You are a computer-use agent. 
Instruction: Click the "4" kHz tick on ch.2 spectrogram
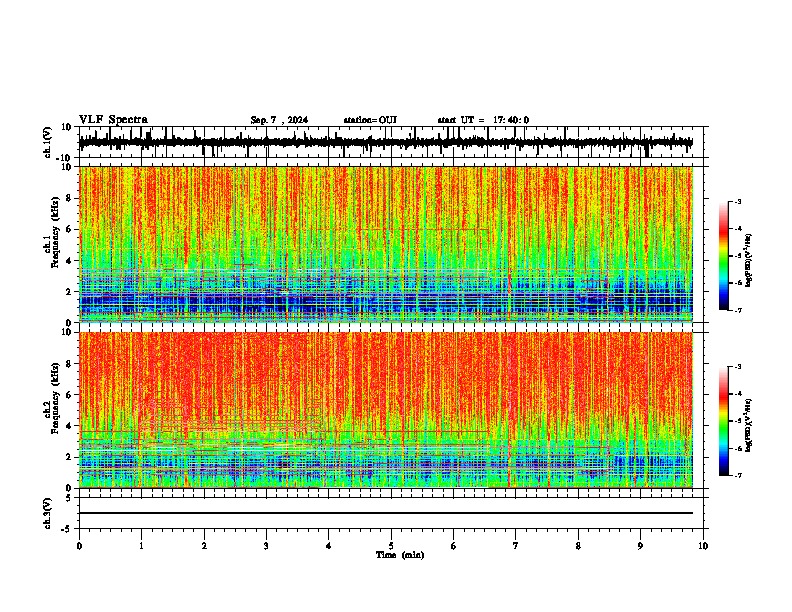point(70,426)
